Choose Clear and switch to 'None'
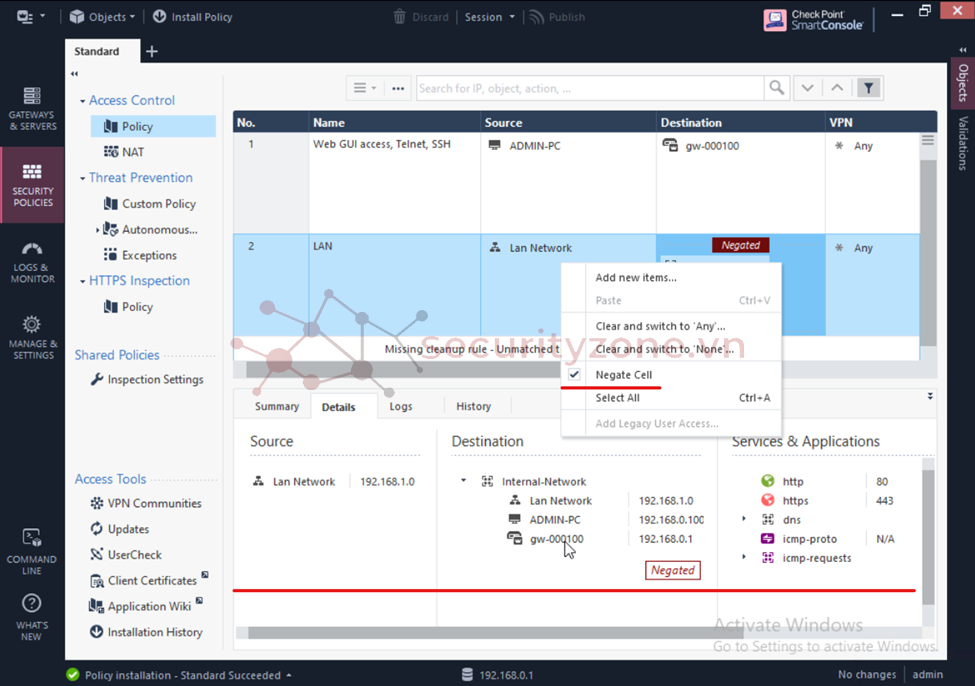 point(672,349)
